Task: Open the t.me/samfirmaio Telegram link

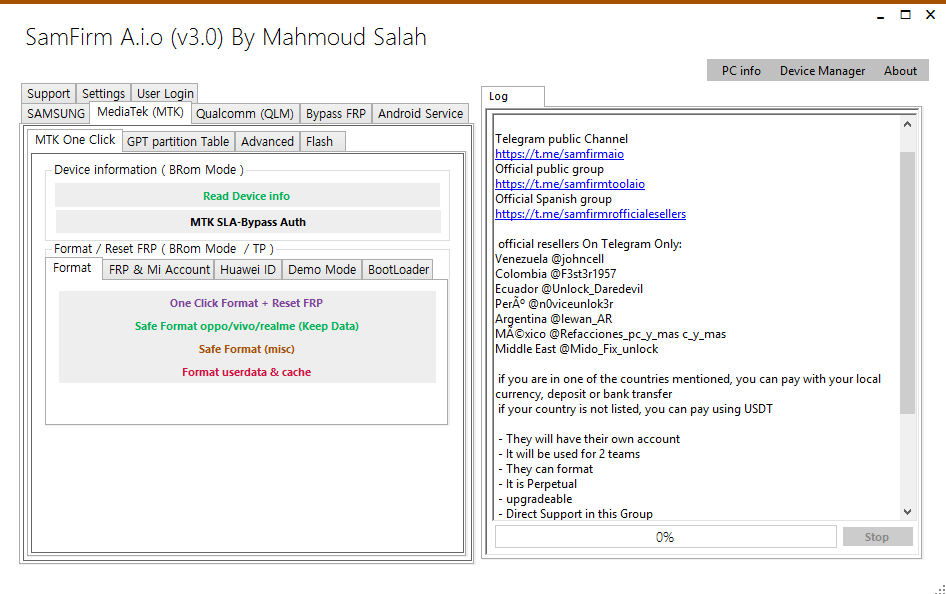Action: pyautogui.click(x=559, y=154)
